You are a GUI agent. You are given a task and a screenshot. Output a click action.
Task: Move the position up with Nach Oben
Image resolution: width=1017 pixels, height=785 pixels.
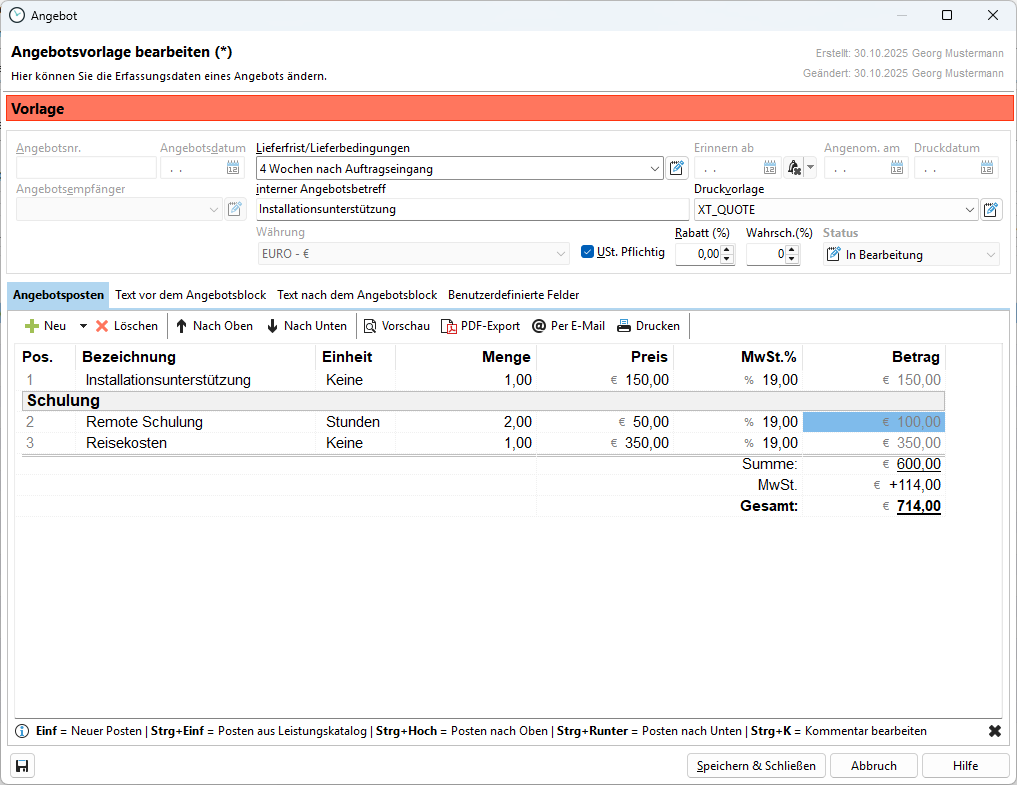[214, 326]
